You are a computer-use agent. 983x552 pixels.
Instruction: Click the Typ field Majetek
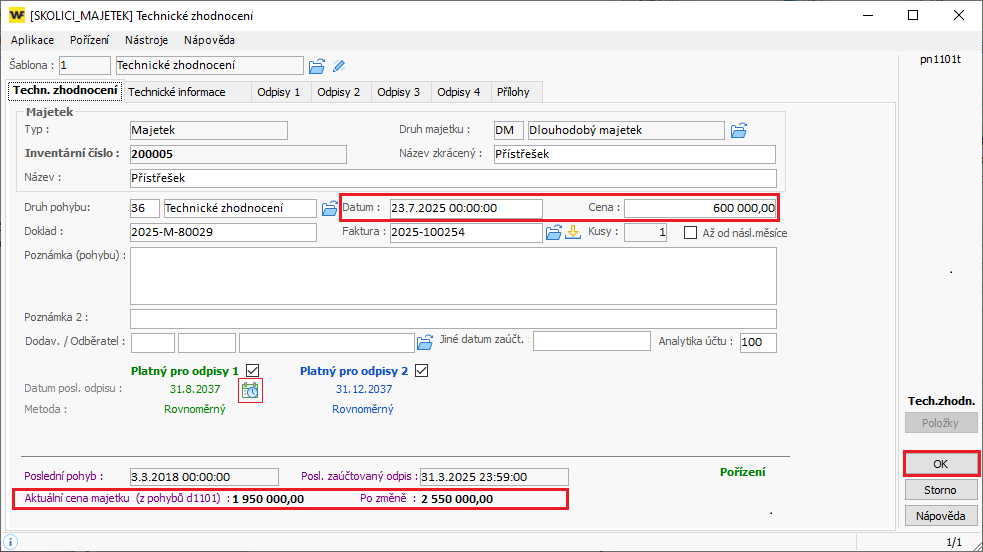click(x=209, y=130)
